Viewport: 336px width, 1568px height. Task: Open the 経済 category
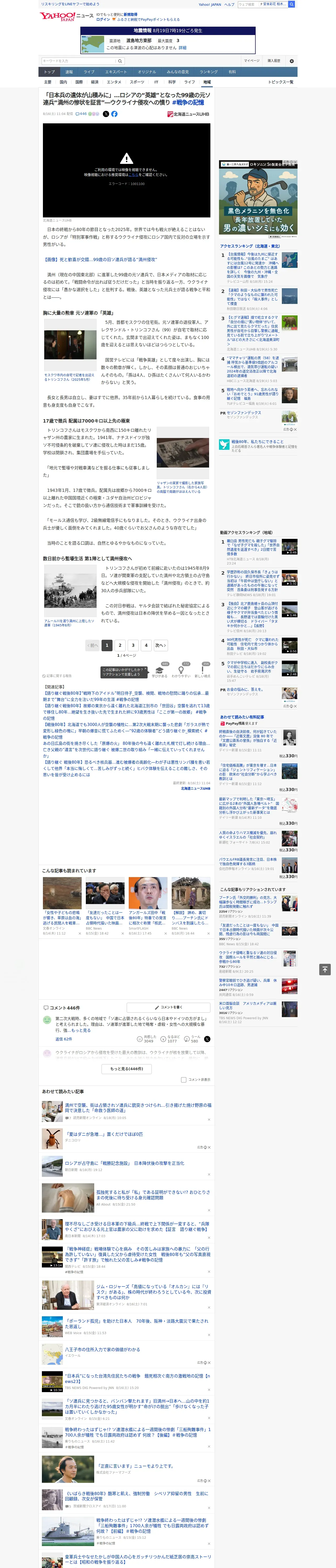[x=94, y=82]
